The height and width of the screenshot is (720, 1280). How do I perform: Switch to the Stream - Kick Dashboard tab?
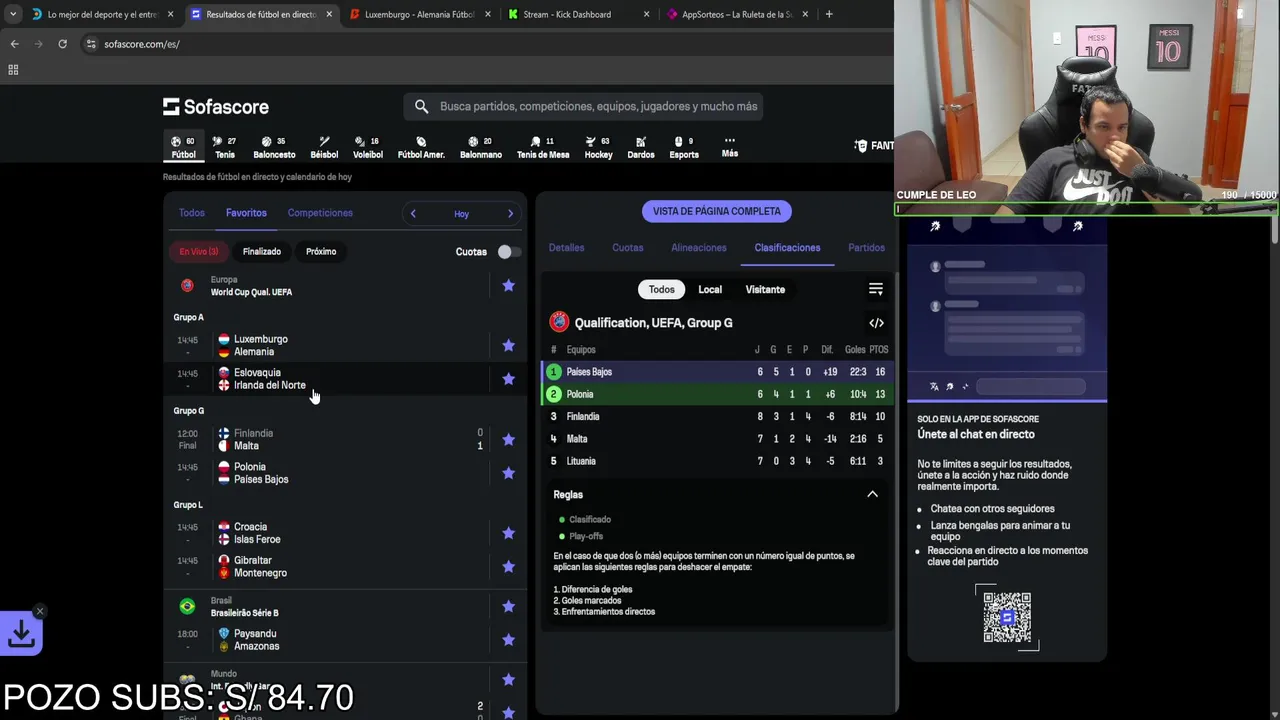pos(580,14)
